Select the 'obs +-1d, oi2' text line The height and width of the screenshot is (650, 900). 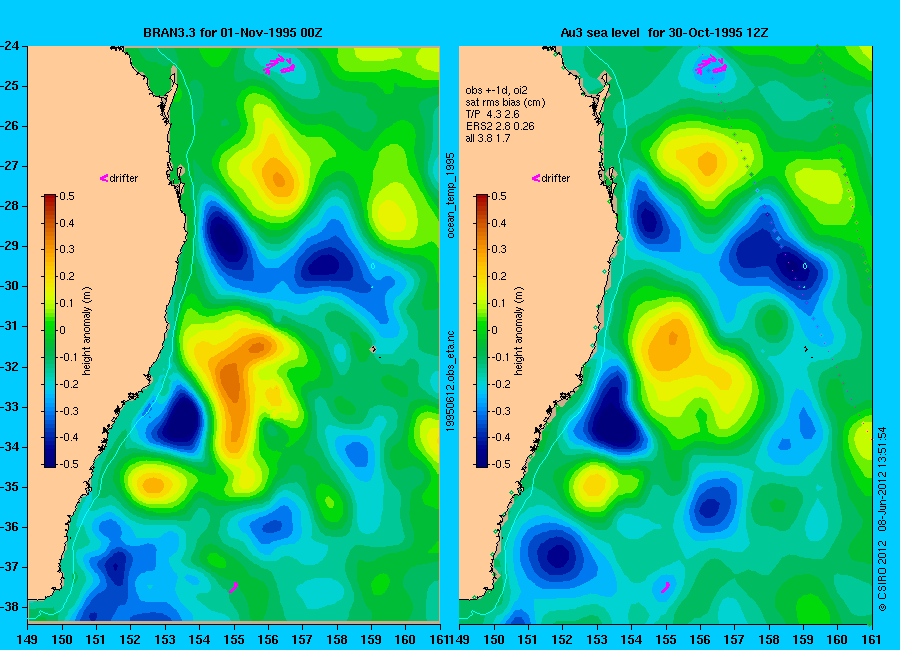(x=496, y=90)
